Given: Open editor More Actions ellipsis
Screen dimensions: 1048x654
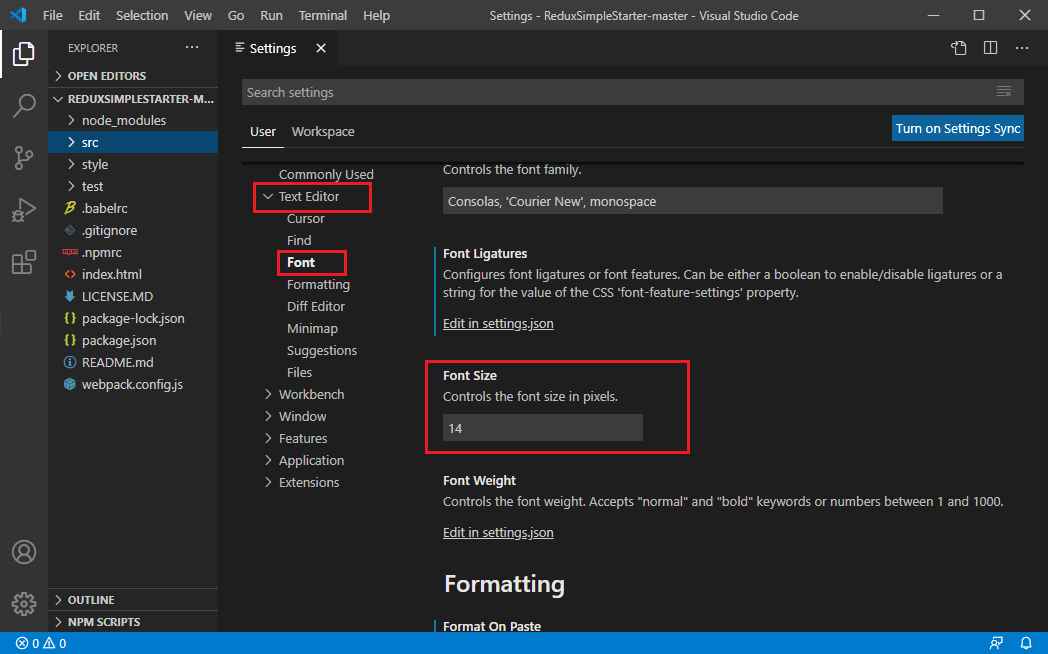Looking at the screenshot, I should tap(1022, 48).
